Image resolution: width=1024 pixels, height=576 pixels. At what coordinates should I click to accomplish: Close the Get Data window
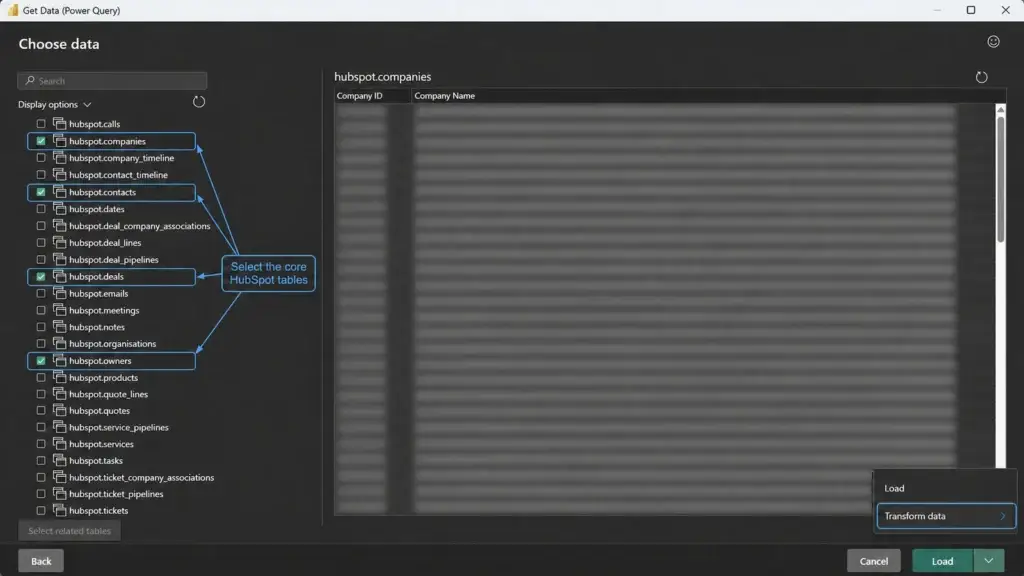pos(1005,10)
